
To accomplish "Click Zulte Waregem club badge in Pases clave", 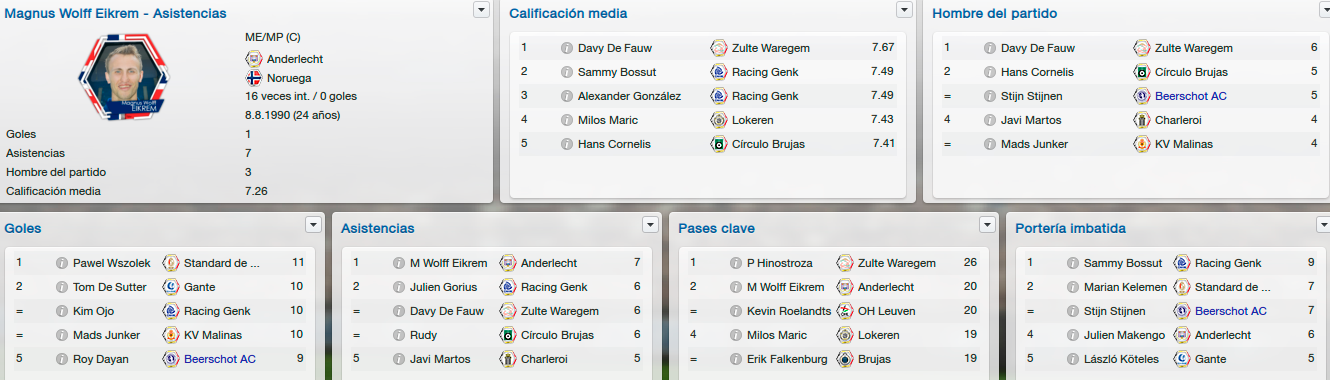I will [x=845, y=264].
